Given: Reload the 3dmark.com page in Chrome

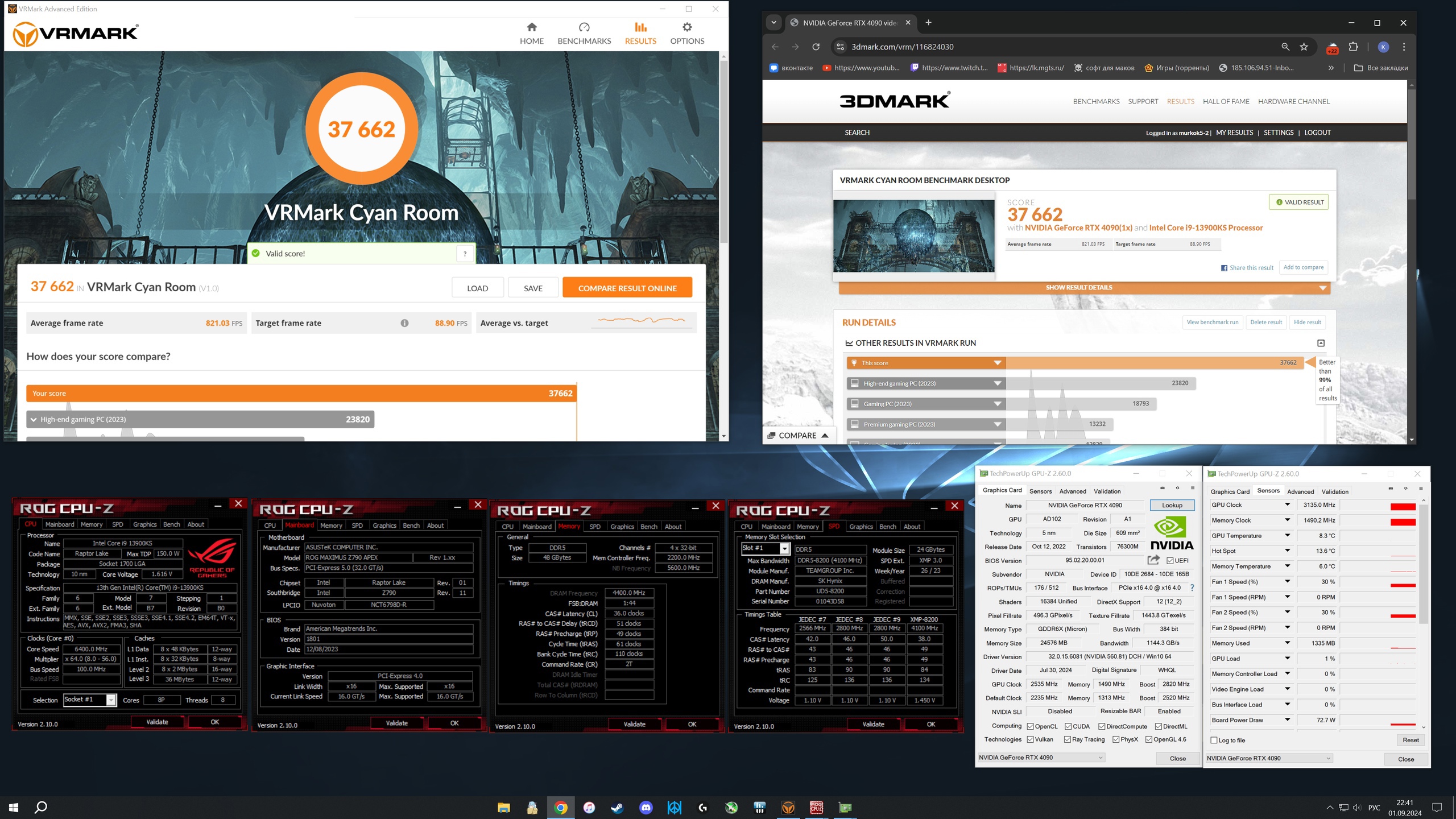Looking at the screenshot, I should 816,47.
